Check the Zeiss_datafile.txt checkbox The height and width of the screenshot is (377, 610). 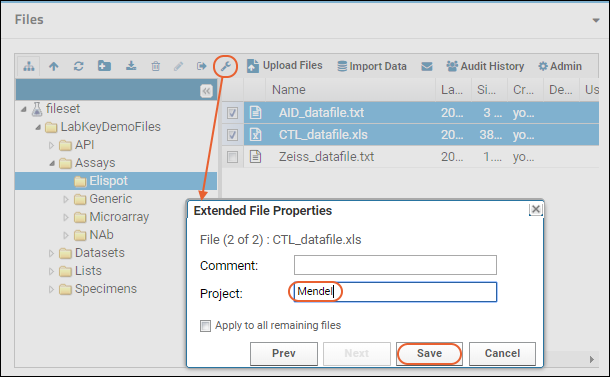[232, 157]
